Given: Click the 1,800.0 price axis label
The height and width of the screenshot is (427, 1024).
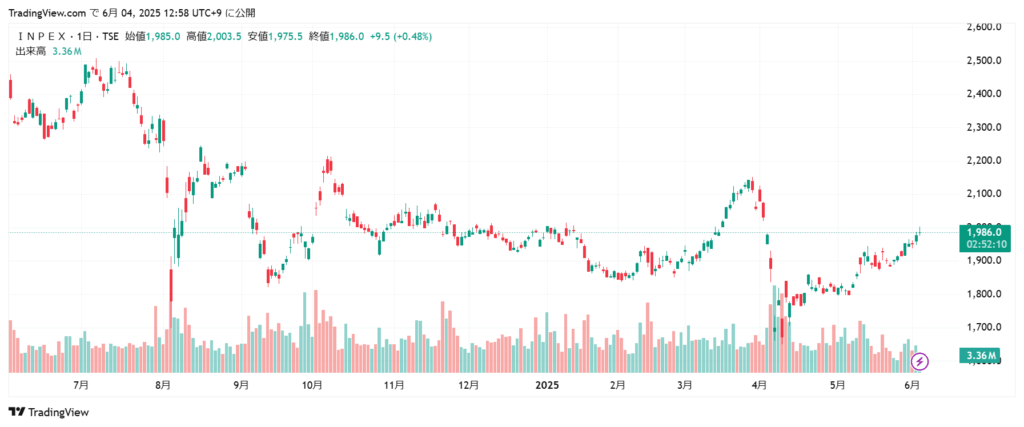Looking at the screenshot, I should pyautogui.click(x=984, y=294).
